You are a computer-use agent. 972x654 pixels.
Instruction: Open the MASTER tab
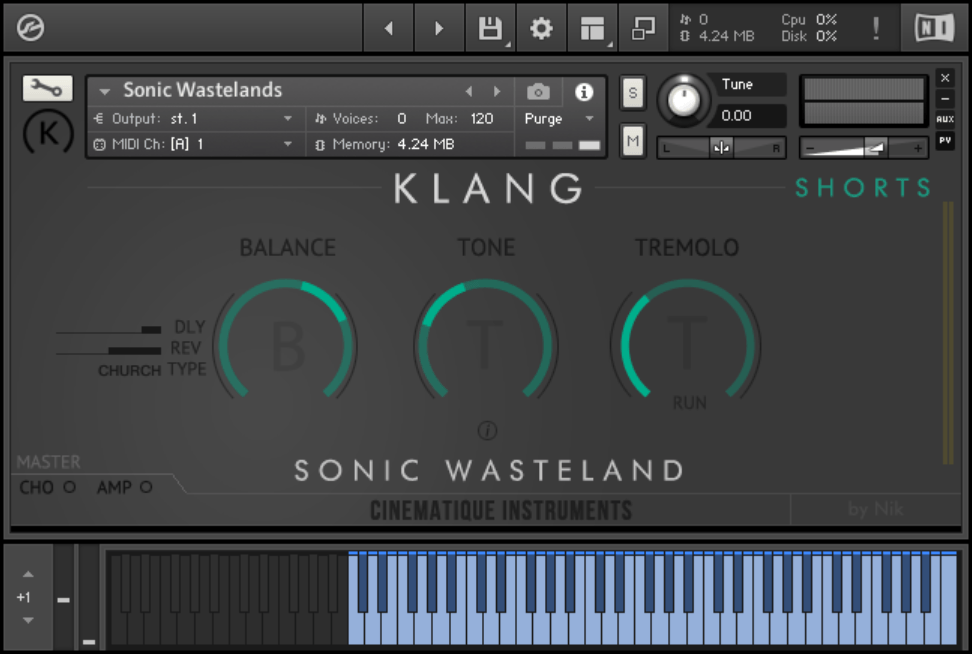(48, 462)
